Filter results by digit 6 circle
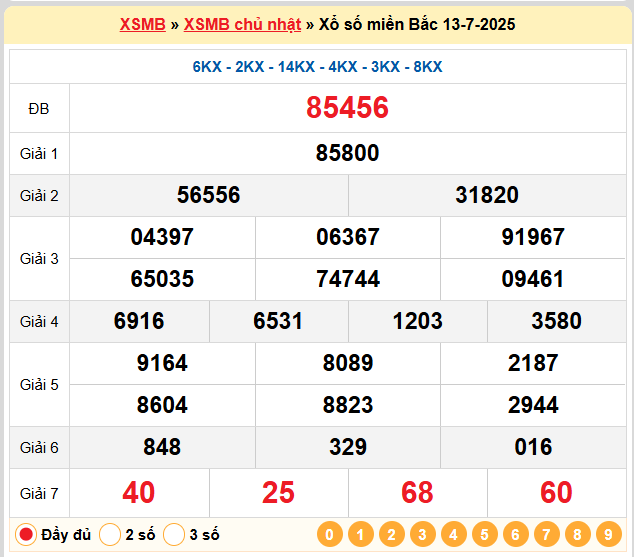Viewport: 634px width, 557px height. click(x=516, y=534)
